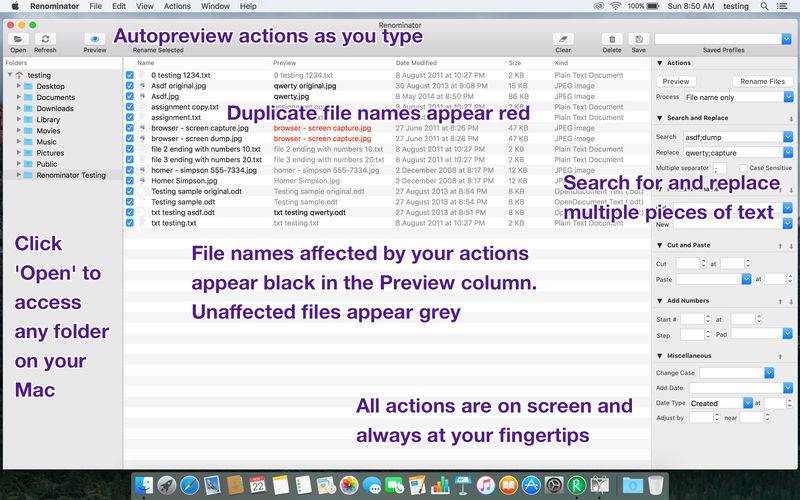Open Messages app in the Dock
800x500 pixels.
tap(372, 485)
